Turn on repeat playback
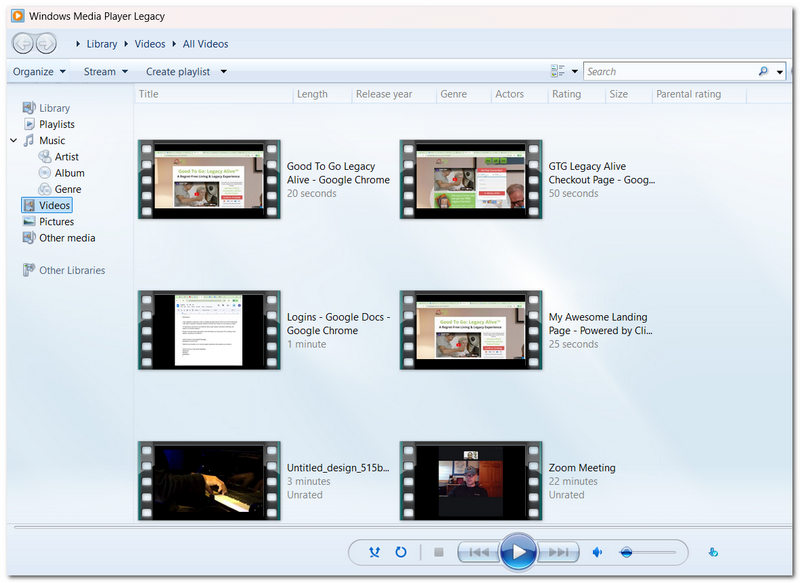Screen dimensions: 800x583 point(401,552)
